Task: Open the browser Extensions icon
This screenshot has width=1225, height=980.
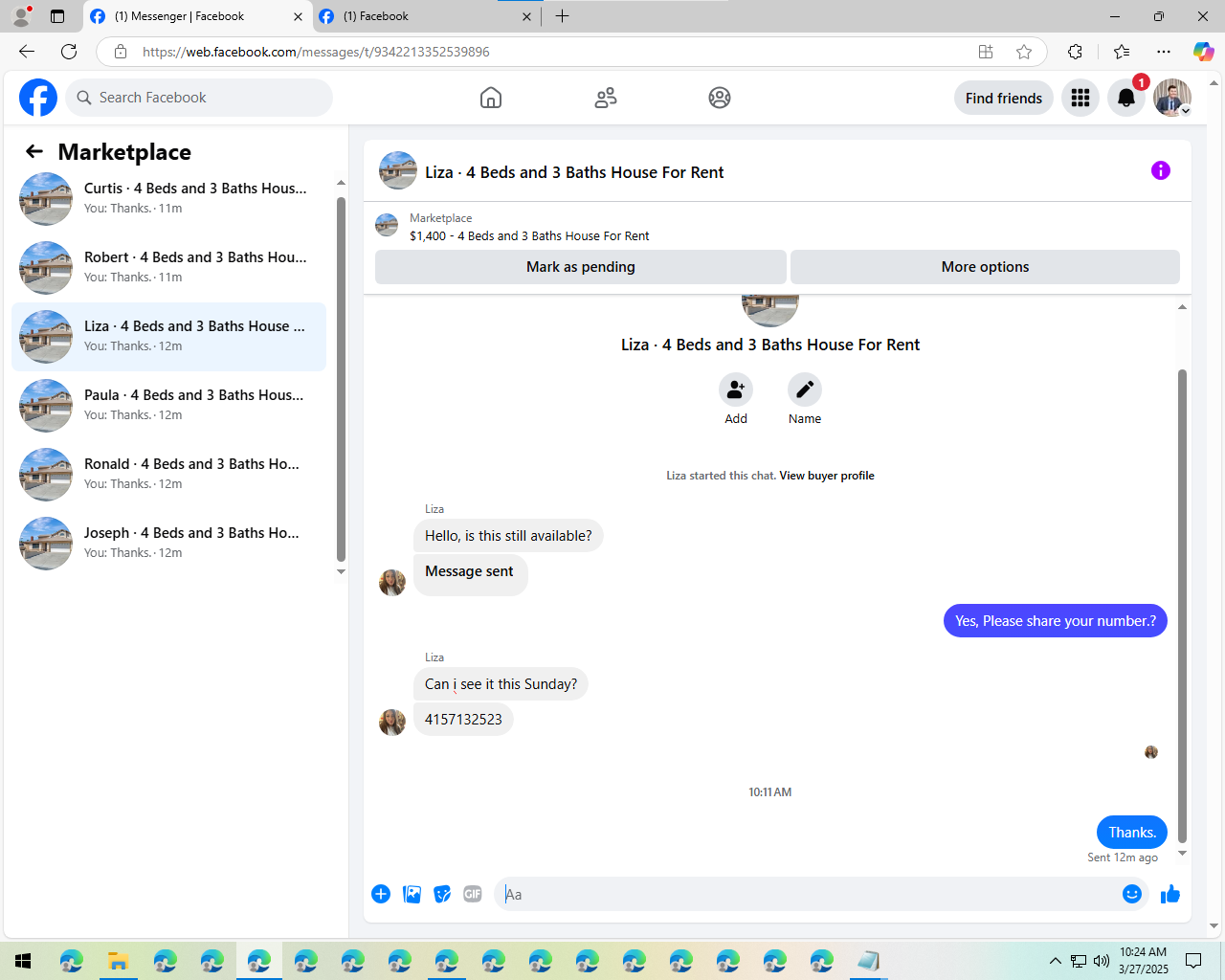Action: click(x=1075, y=52)
